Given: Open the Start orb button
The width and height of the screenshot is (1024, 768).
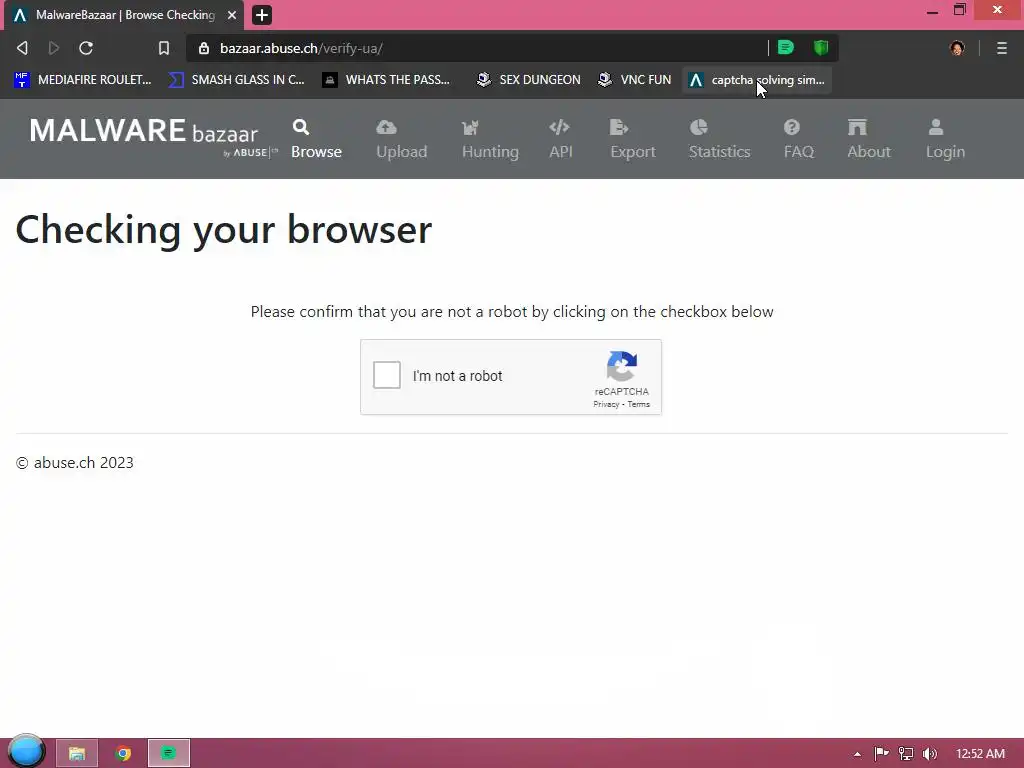Looking at the screenshot, I should (26, 751).
